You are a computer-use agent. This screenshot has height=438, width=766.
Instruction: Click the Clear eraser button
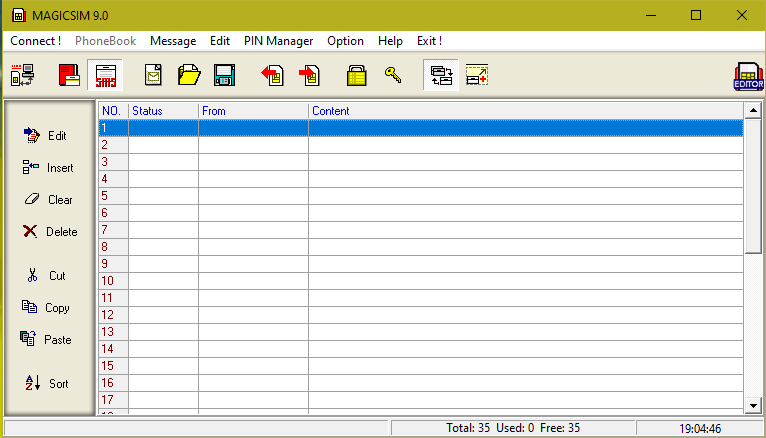point(48,199)
